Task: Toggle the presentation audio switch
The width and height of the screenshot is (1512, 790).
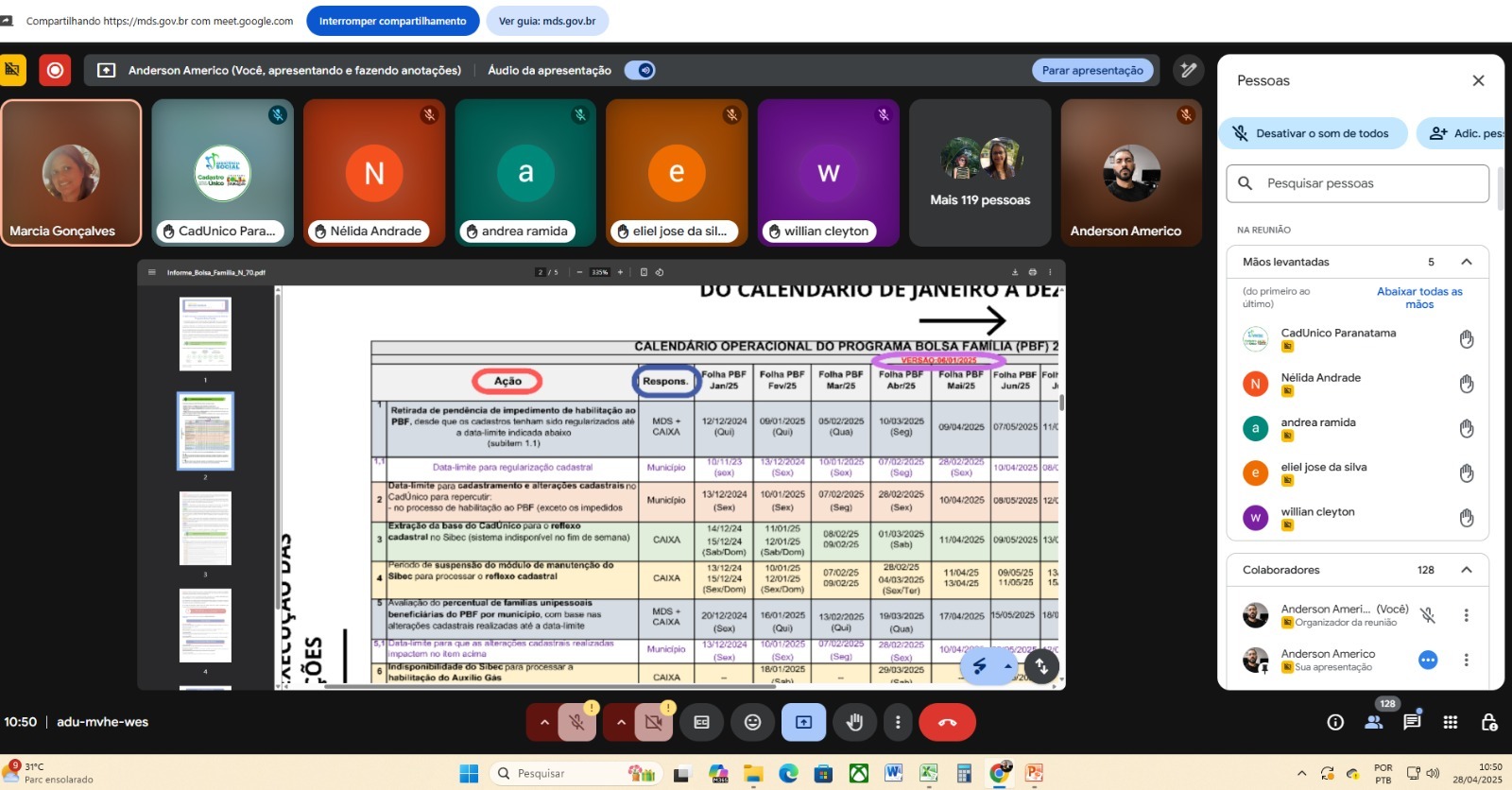Action: (x=641, y=71)
